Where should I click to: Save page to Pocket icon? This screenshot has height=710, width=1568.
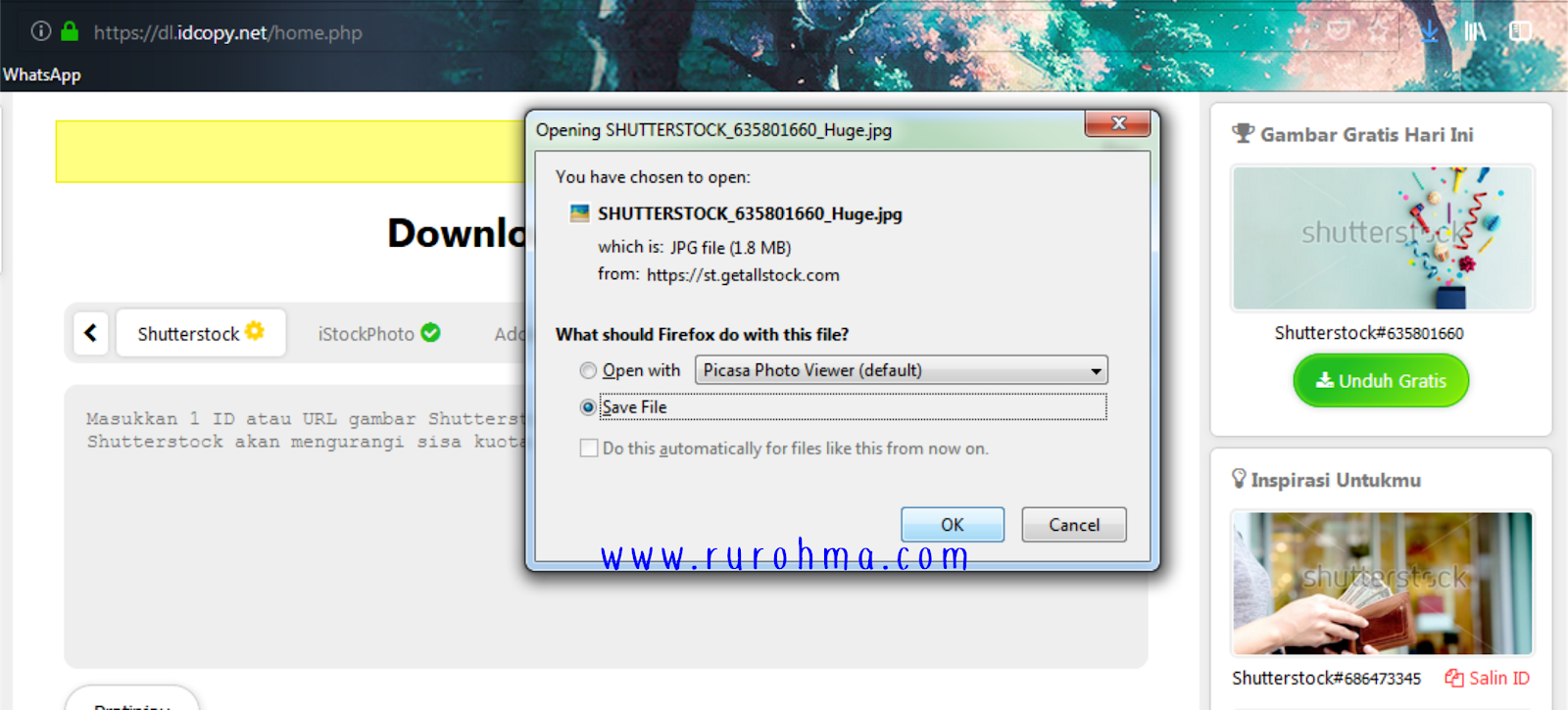1339,31
